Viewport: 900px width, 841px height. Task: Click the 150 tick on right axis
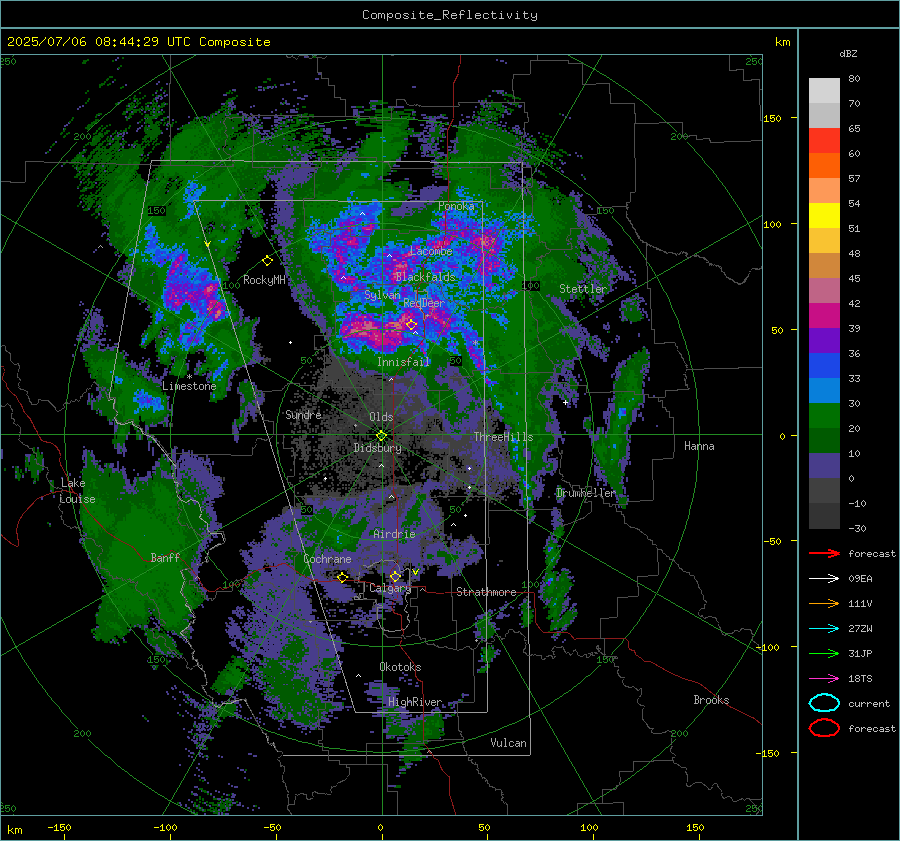[x=772, y=118]
